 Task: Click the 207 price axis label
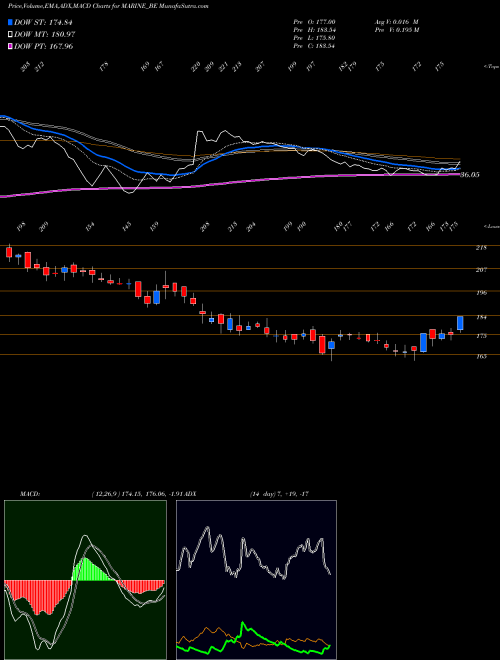click(x=481, y=270)
